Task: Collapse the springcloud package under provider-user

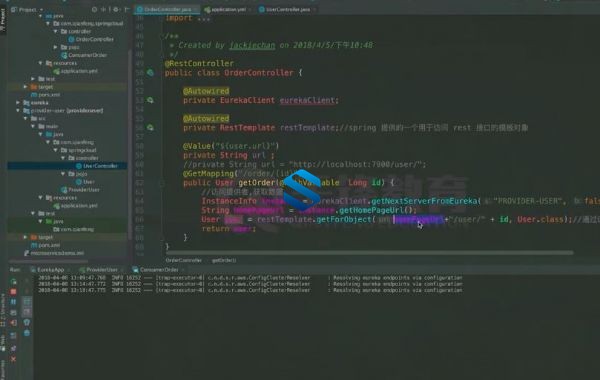Action: click(55, 150)
